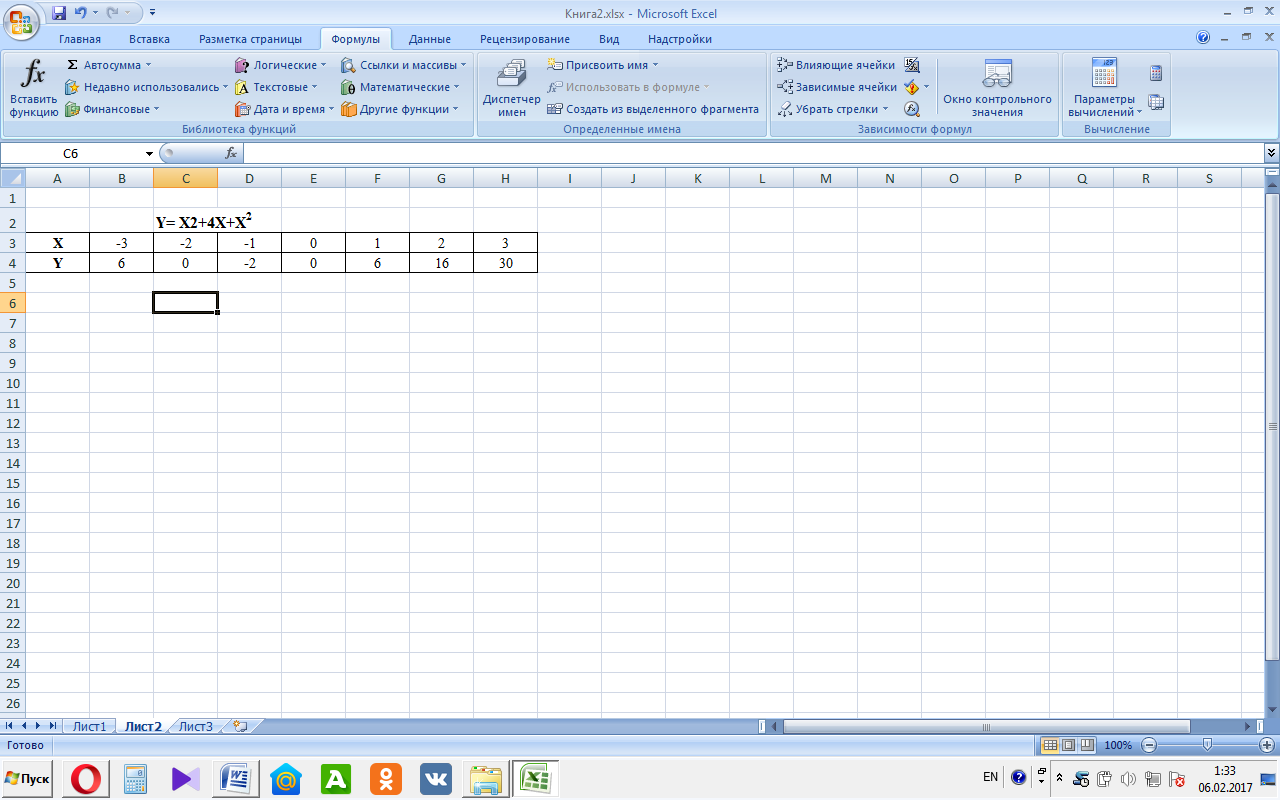
Task: Open the Odnoklassniki taskbar icon
Action: point(386,778)
